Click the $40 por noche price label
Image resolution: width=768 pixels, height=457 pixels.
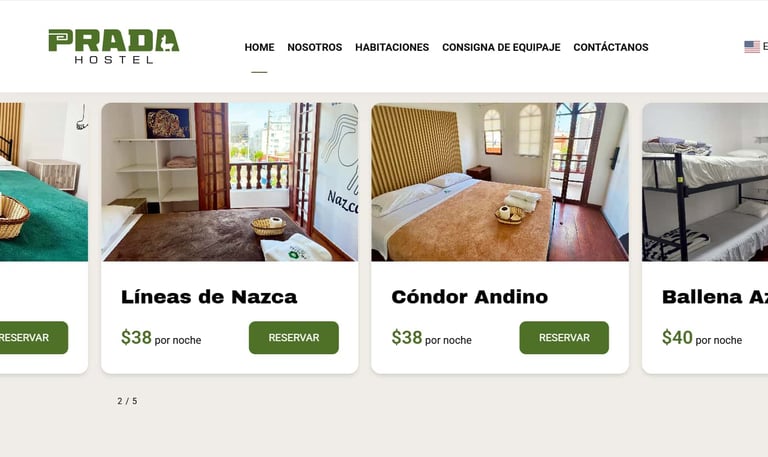coord(702,338)
